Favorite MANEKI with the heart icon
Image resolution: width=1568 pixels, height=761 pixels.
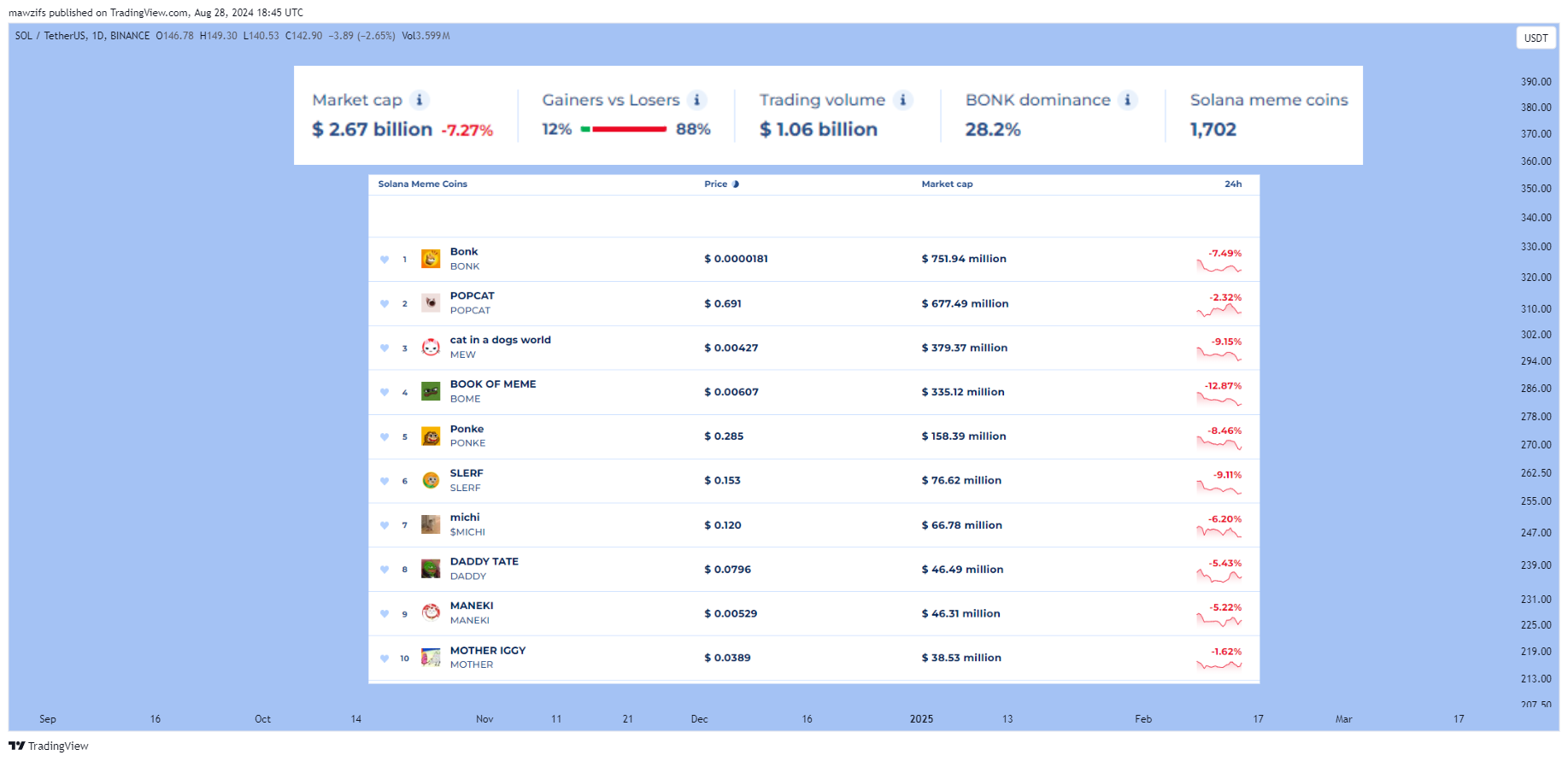pyautogui.click(x=385, y=614)
